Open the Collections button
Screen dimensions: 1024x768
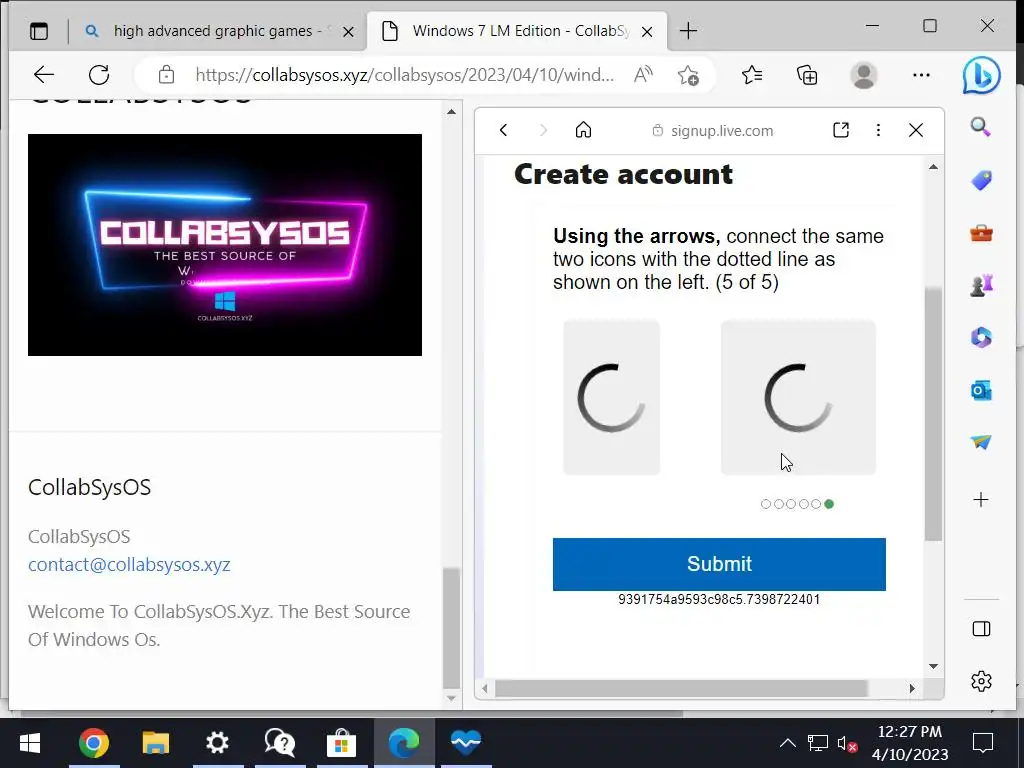807,75
